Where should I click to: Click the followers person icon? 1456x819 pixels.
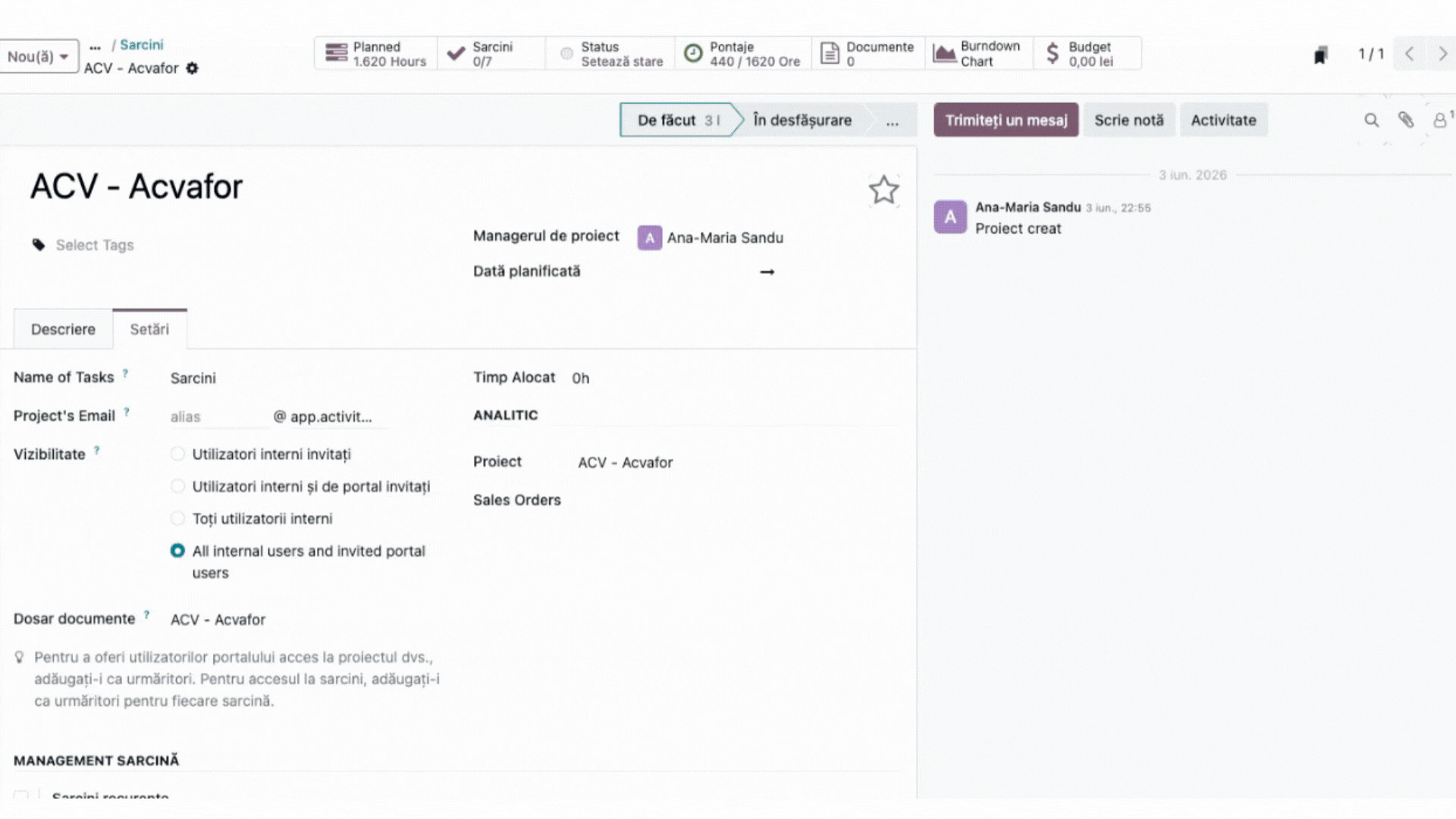coord(1439,120)
